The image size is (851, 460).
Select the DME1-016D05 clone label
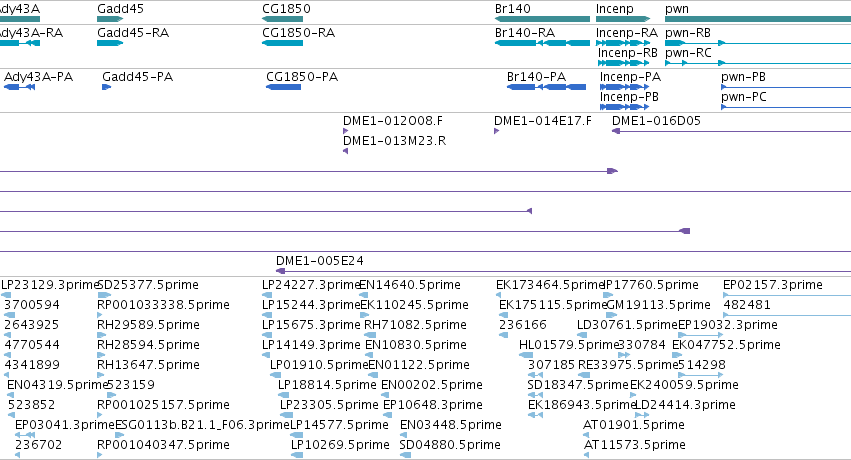click(x=656, y=120)
